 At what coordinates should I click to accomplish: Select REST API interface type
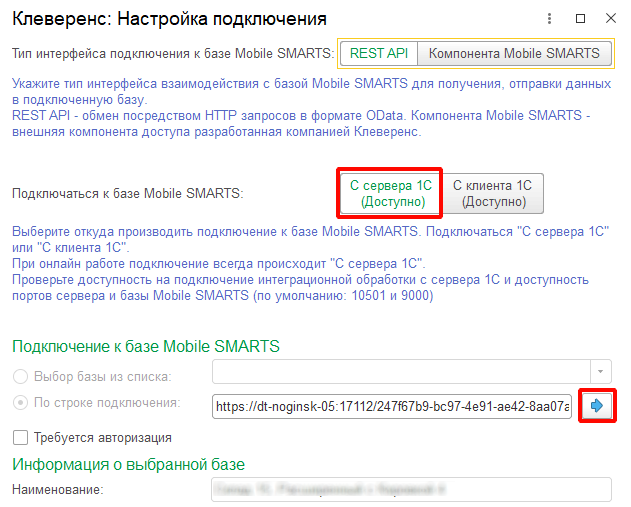379,54
